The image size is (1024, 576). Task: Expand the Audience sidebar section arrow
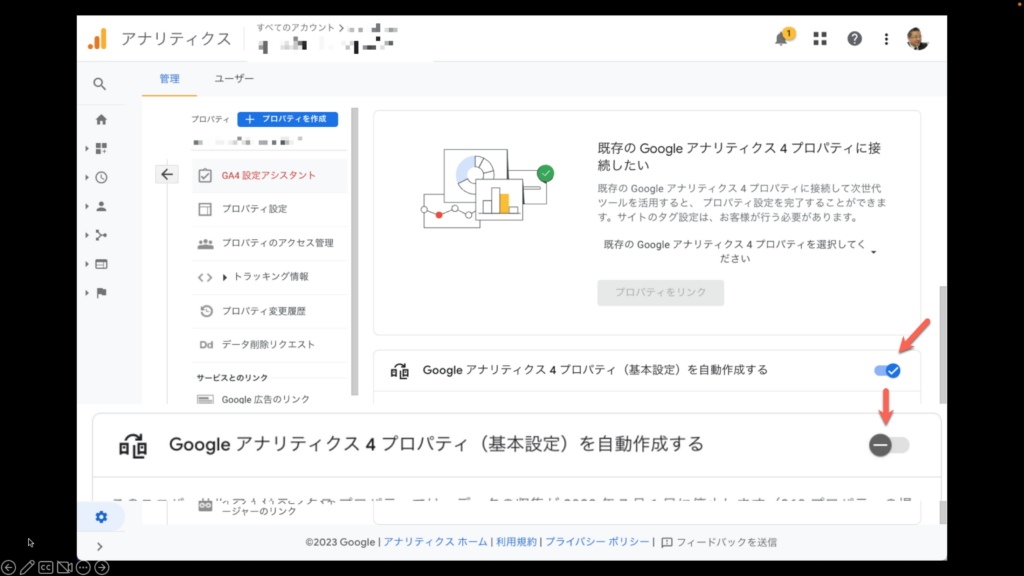point(87,206)
